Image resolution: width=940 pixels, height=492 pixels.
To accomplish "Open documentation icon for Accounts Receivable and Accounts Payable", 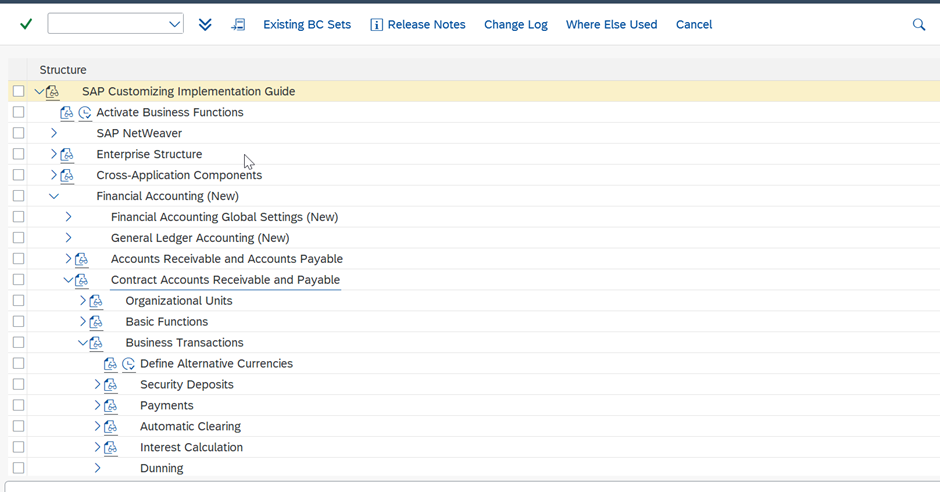I will pyautogui.click(x=82, y=259).
